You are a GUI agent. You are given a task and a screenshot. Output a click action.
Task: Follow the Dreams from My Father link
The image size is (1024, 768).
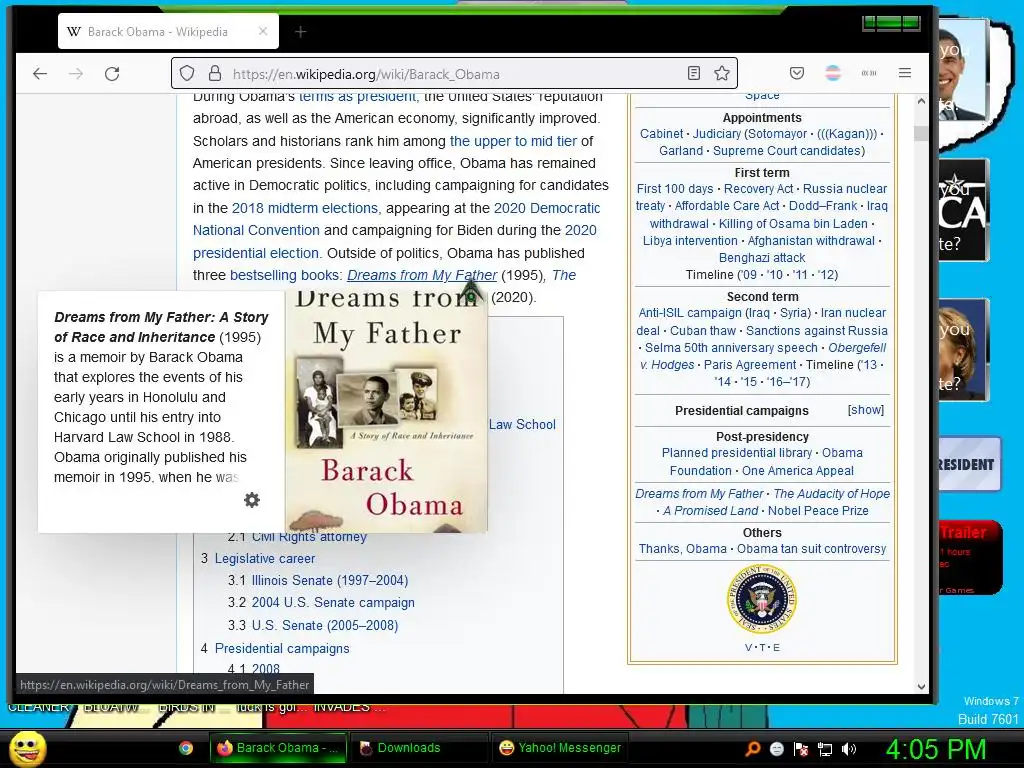[x=422, y=275]
